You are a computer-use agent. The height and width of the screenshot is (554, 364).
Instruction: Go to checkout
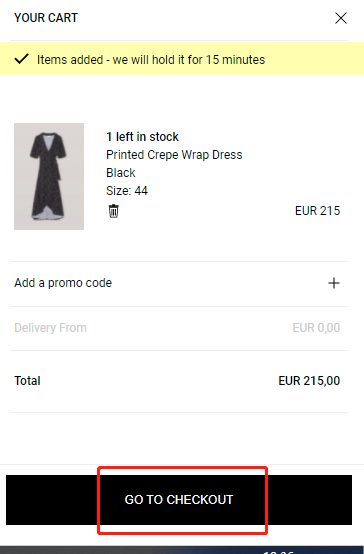179,500
